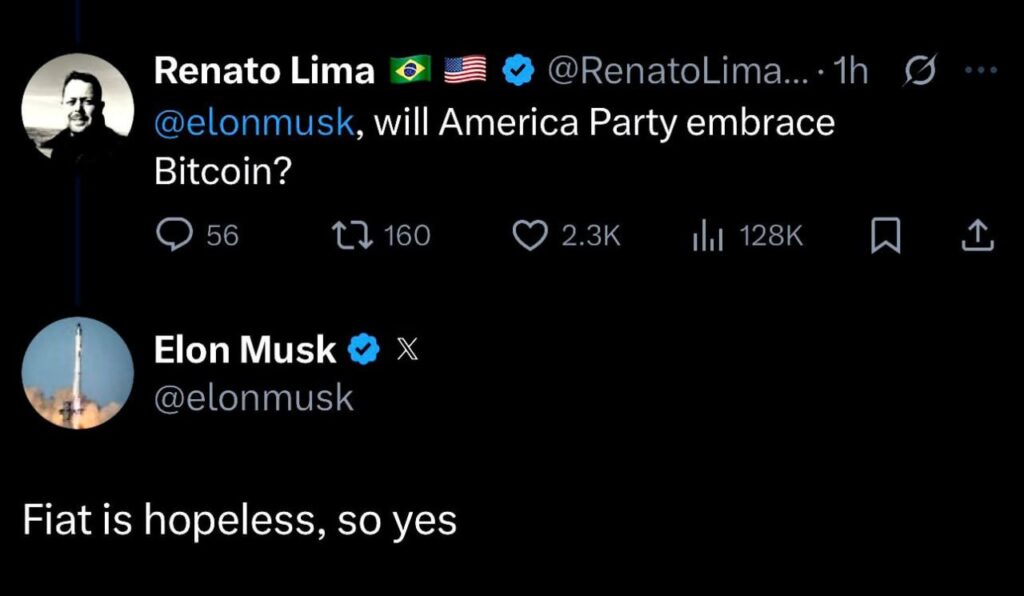The width and height of the screenshot is (1024, 596).
Task: View analytics showing 128K views
Action: (707, 235)
